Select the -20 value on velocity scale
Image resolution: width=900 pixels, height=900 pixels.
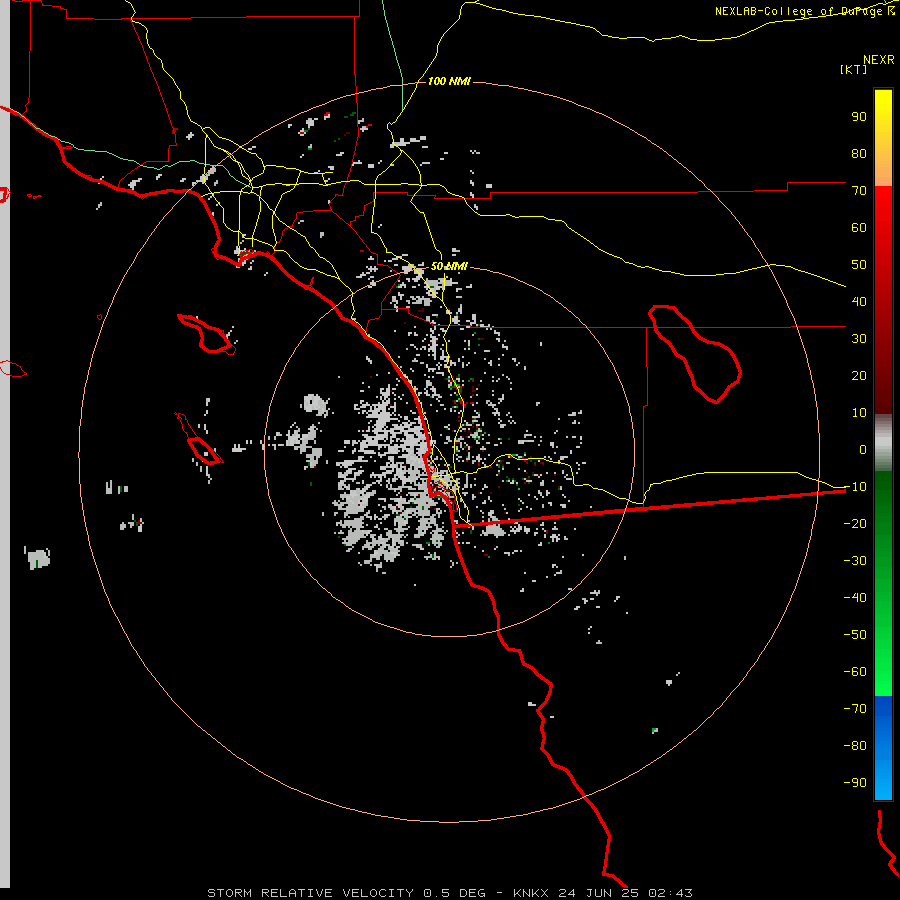[x=855, y=524]
